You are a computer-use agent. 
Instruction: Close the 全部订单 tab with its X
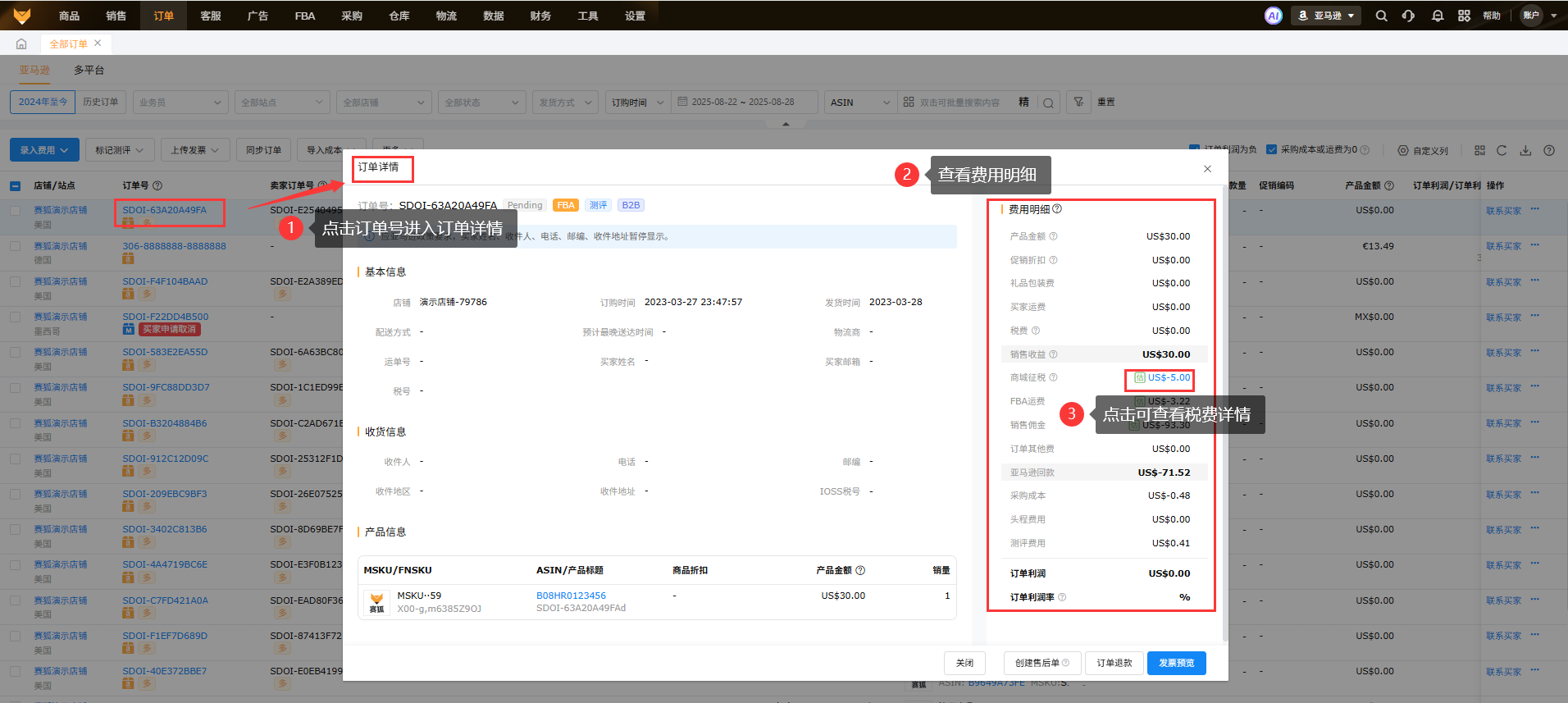click(x=98, y=43)
